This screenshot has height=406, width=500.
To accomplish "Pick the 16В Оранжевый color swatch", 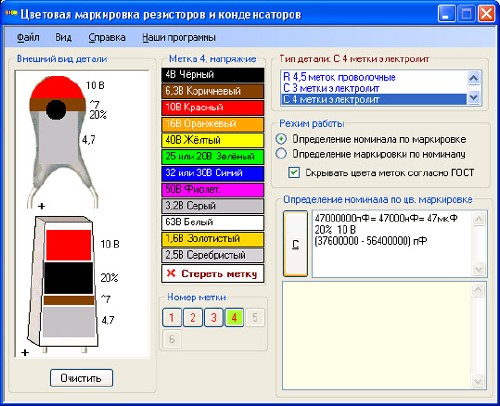I will coord(213,124).
